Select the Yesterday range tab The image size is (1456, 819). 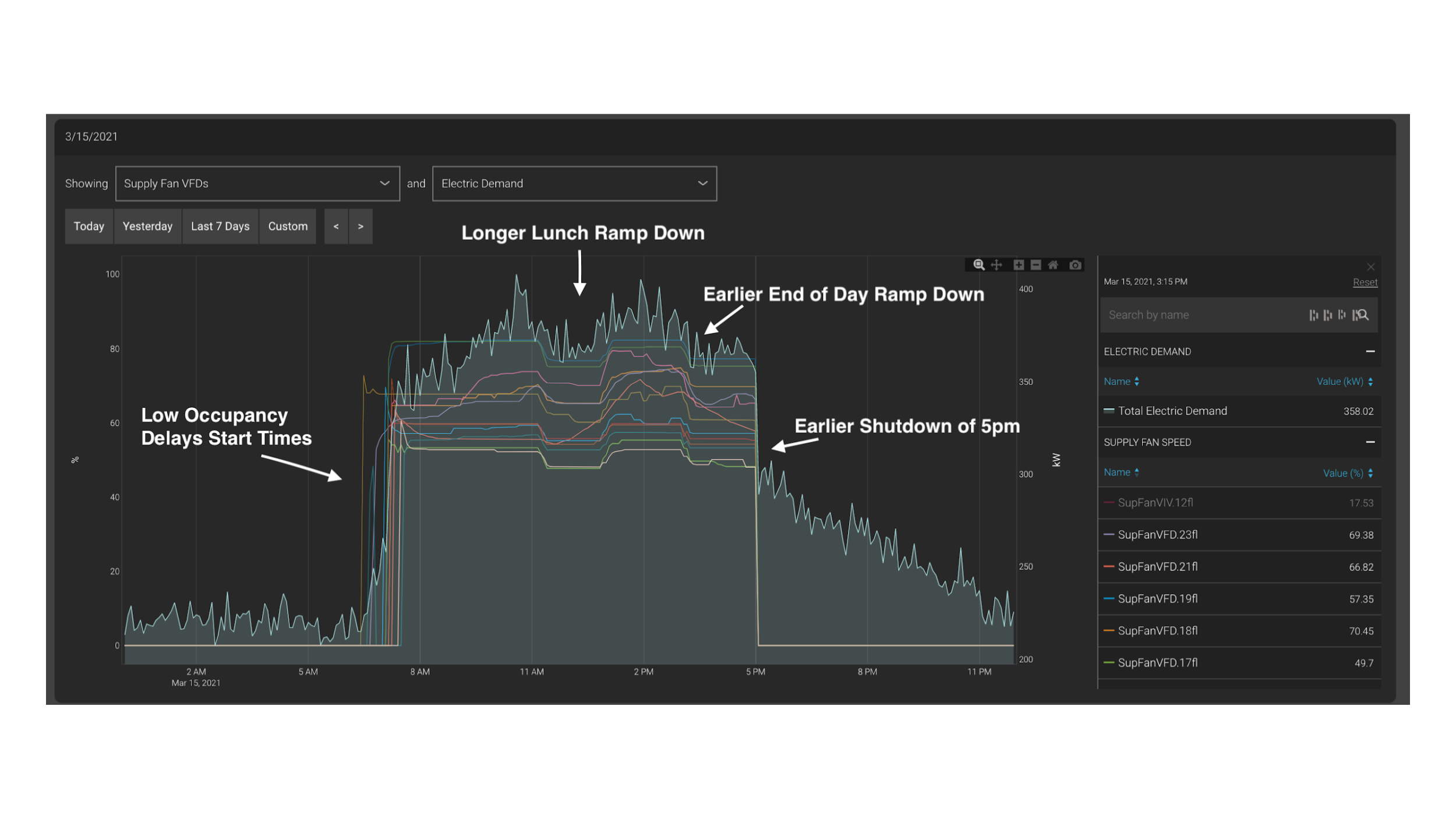click(x=147, y=227)
